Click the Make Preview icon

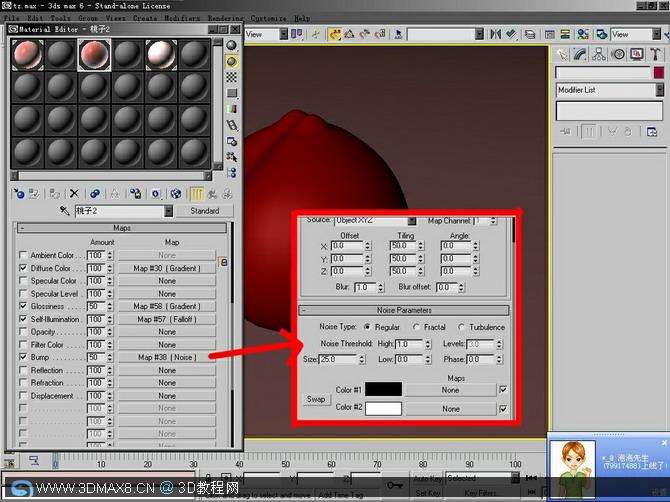point(231,125)
